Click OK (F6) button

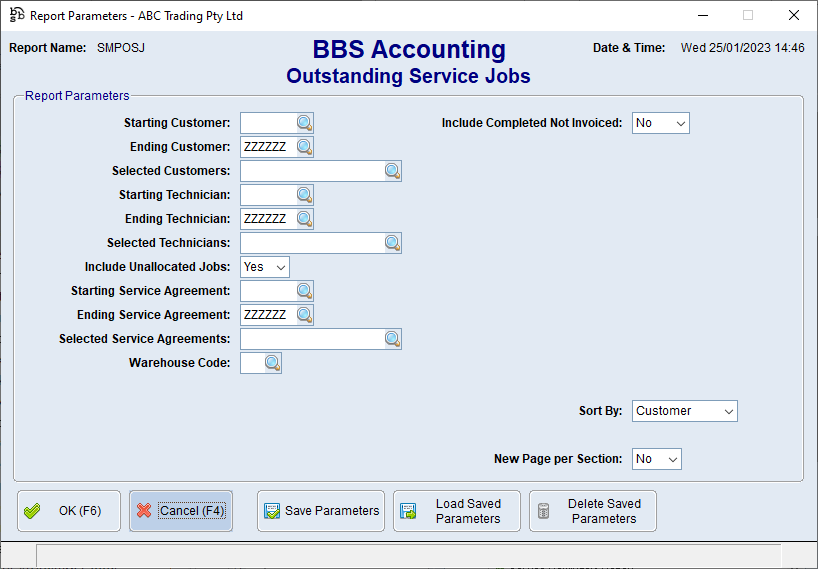(x=69, y=511)
